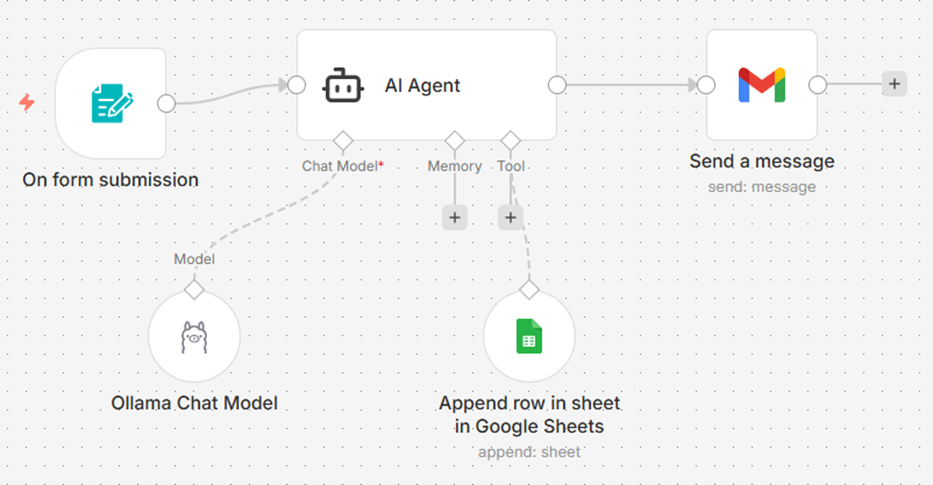The height and width of the screenshot is (485, 933).
Task: Click the diamond connector above Google Sheets node
Action: tap(529, 289)
